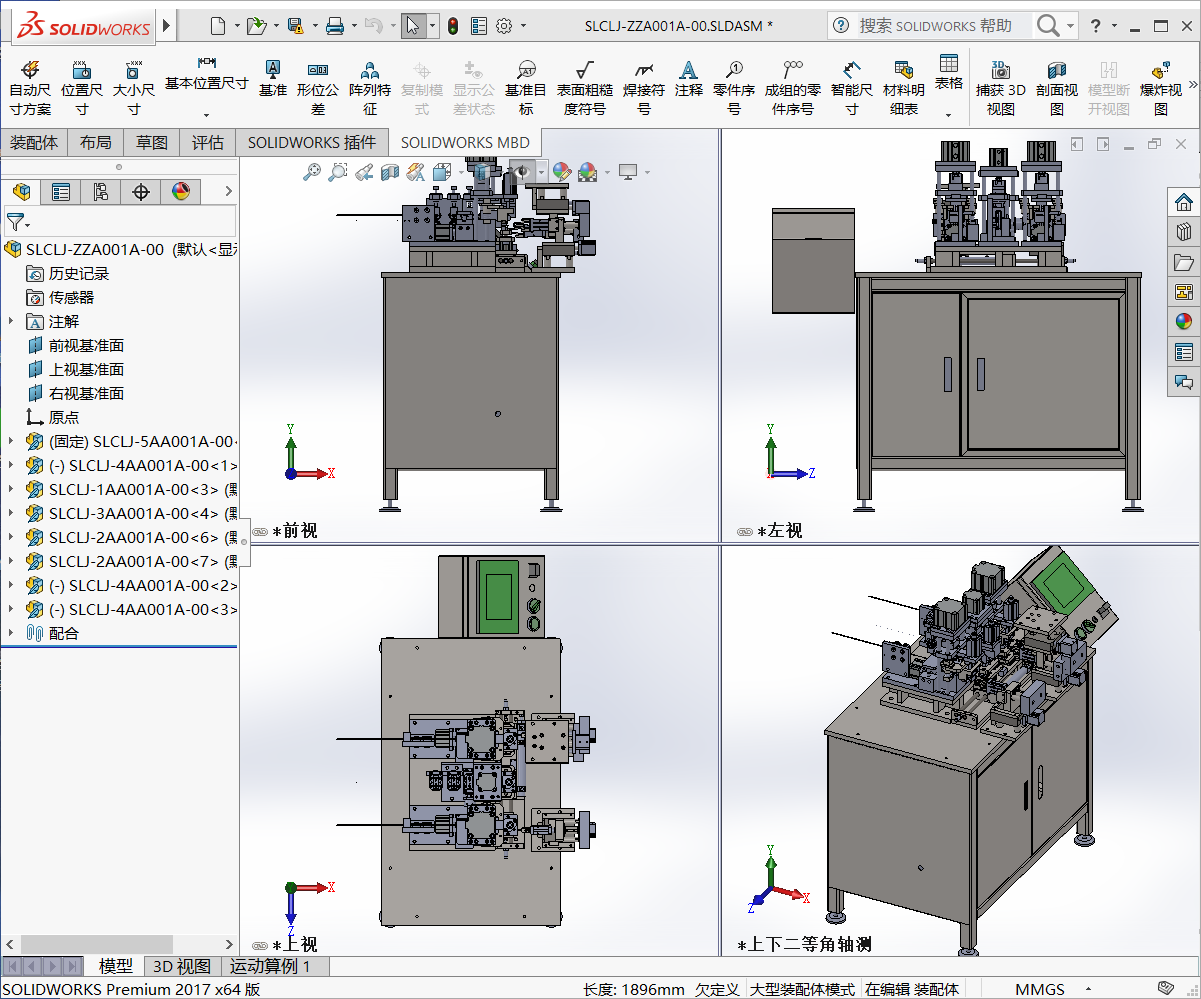Expand the 配合 mates folder
1201x999 pixels.
[x=11, y=633]
